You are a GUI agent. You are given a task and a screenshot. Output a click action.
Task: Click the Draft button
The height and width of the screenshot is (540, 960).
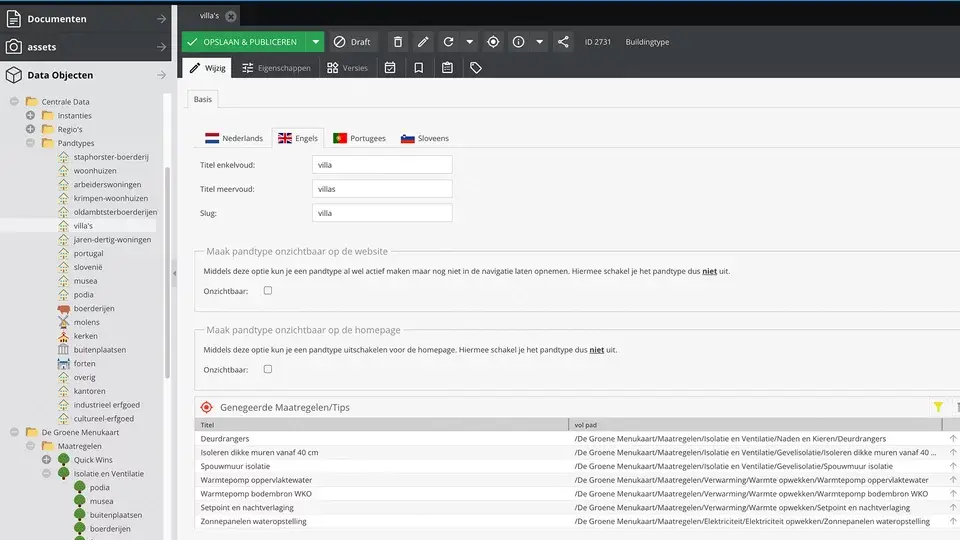[x=352, y=42]
